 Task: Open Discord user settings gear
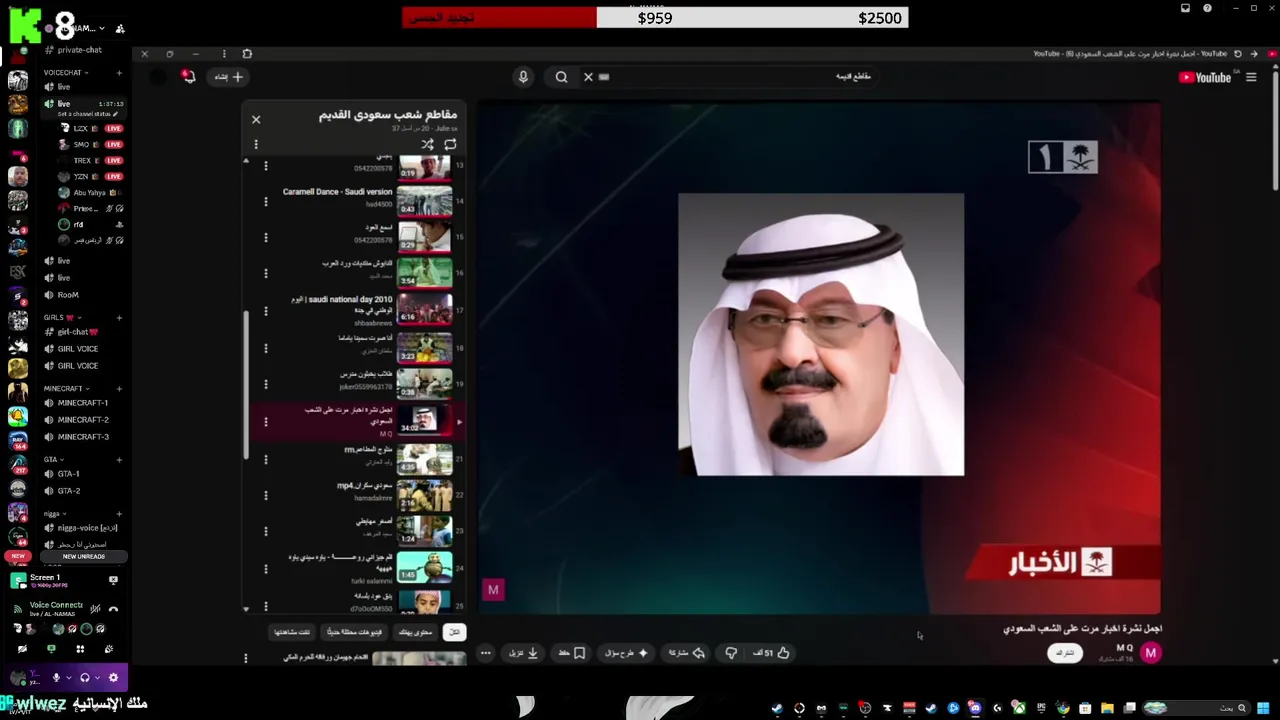coord(113,677)
